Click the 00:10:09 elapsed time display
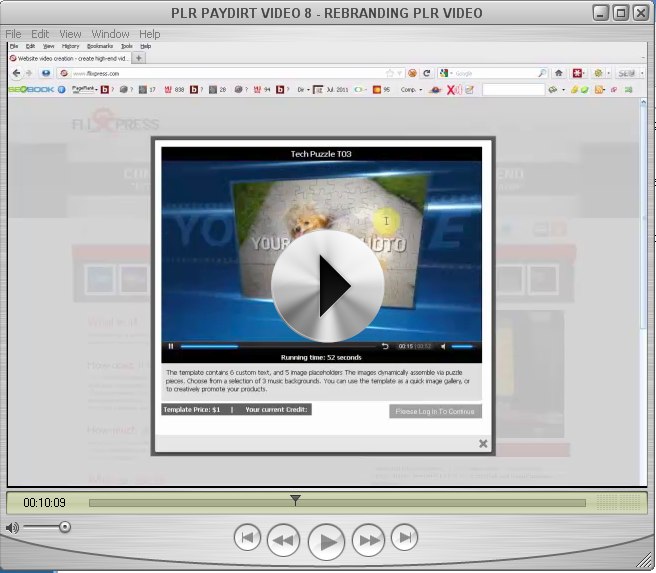 coord(44,503)
